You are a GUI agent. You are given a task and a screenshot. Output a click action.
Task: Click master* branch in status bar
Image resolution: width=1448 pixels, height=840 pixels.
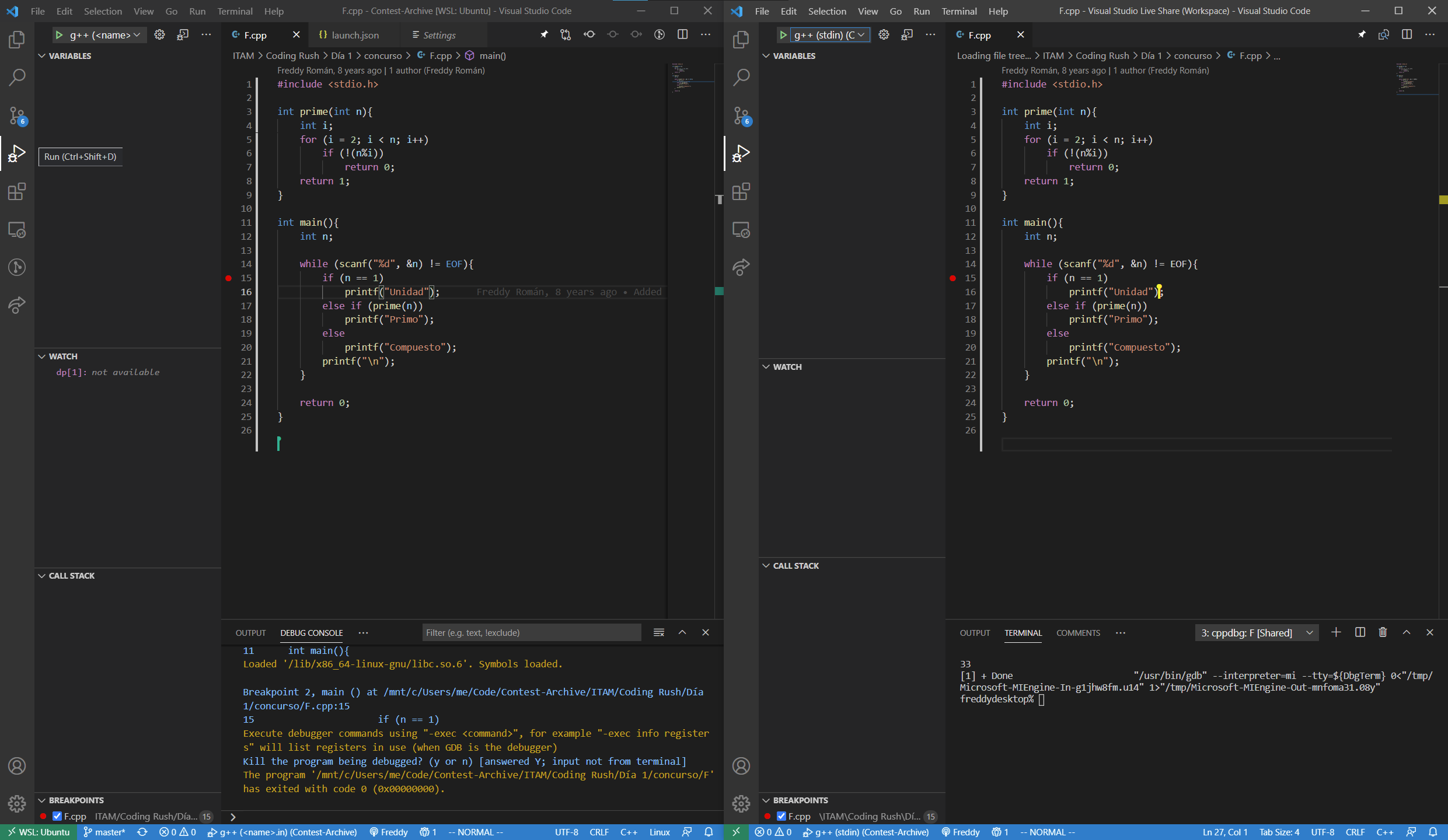(104, 832)
